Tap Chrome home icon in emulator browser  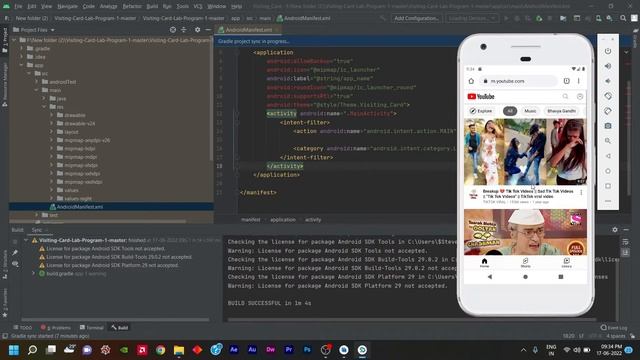pos(471,81)
